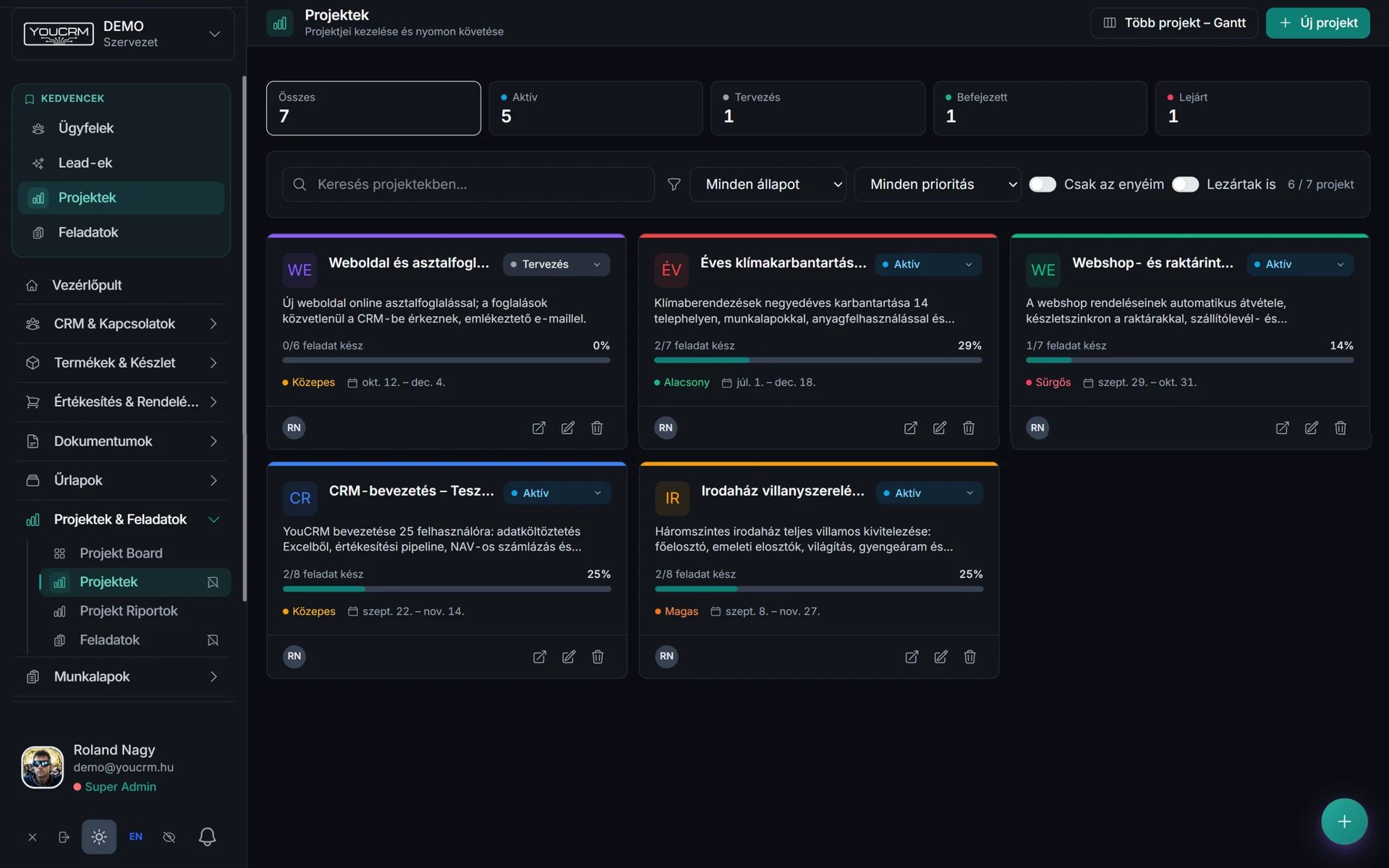Expand Értékesítés & Rendelések menu
Screen dimensions: 1389x868
(x=121, y=402)
